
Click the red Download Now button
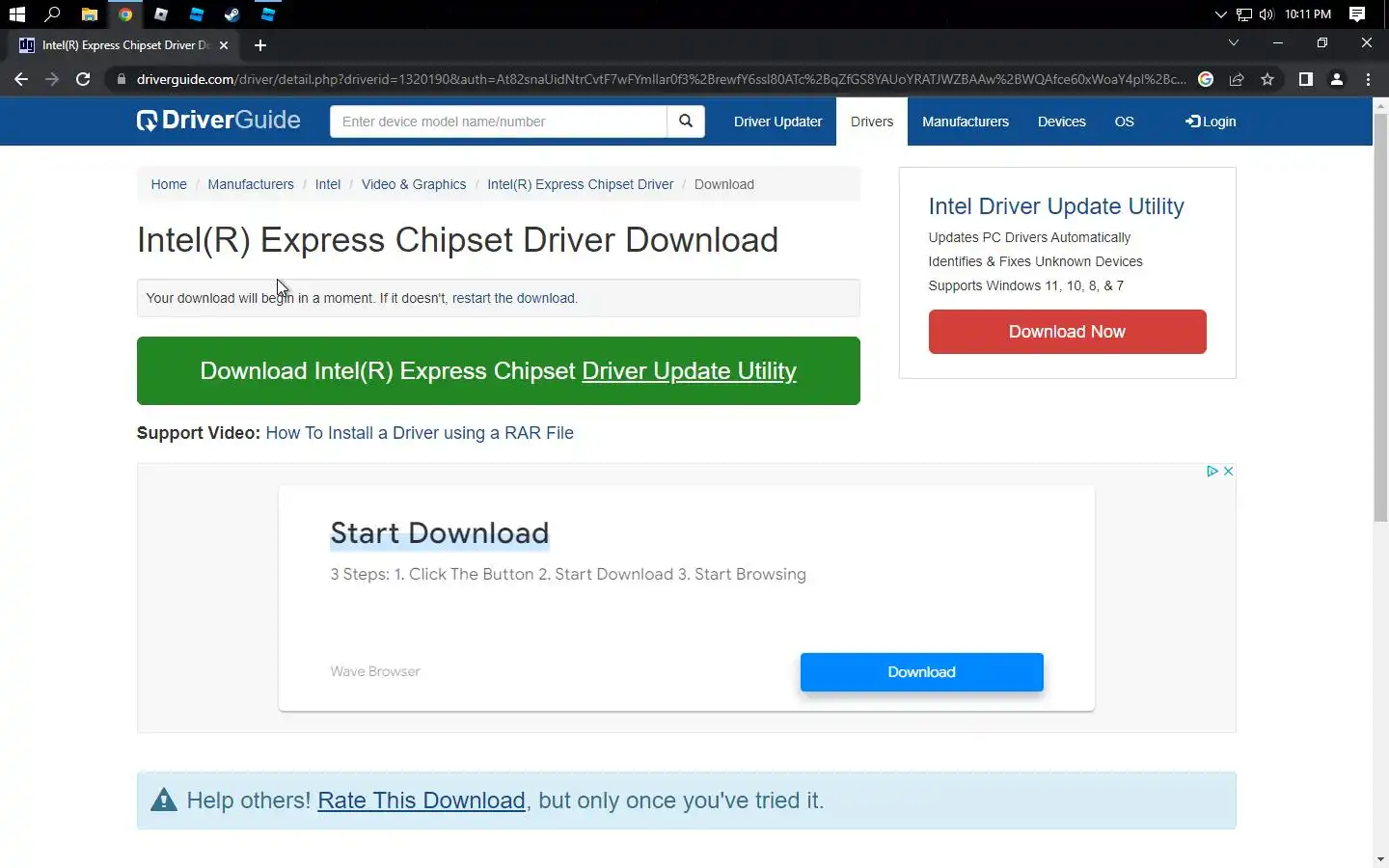pyautogui.click(x=1067, y=332)
